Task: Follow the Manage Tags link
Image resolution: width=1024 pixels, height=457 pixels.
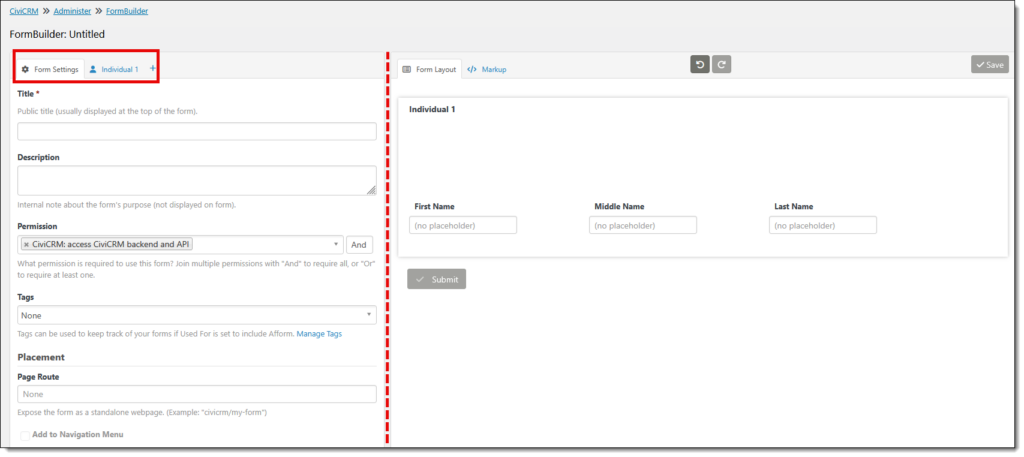Action: (x=319, y=334)
